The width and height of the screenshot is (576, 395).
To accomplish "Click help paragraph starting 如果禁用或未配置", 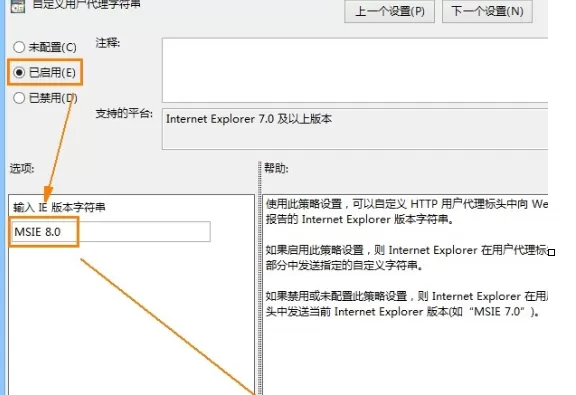I will click(x=407, y=304).
